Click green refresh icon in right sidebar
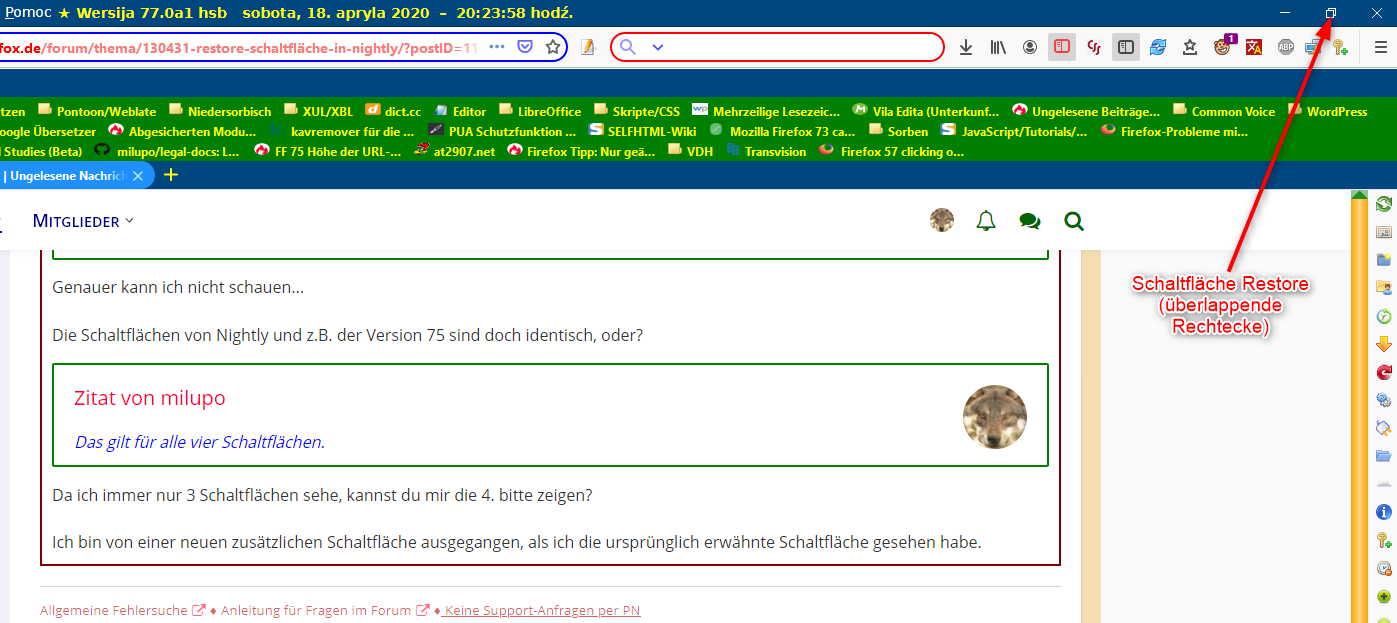Viewport: 1397px width, 623px height. pos(1384,204)
